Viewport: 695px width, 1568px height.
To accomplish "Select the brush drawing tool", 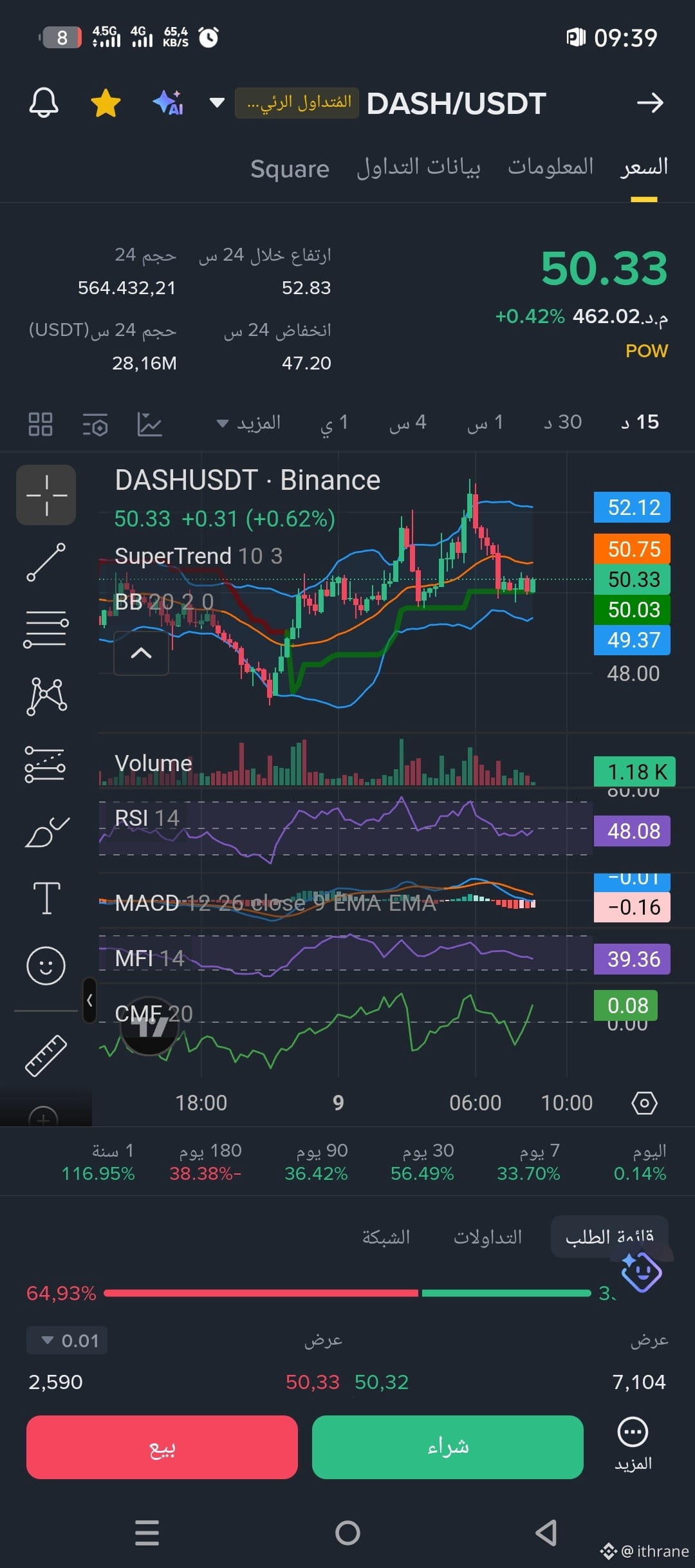I will coord(46,832).
